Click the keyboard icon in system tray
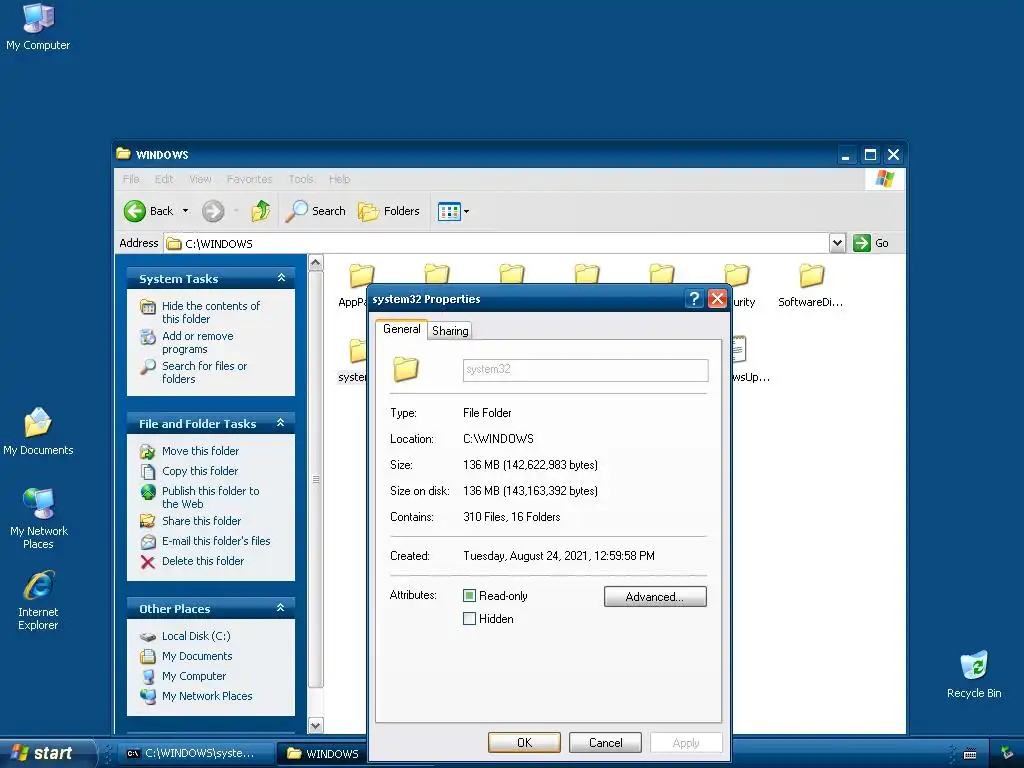This screenshot has width=1024, height=768. pos(970,754)
